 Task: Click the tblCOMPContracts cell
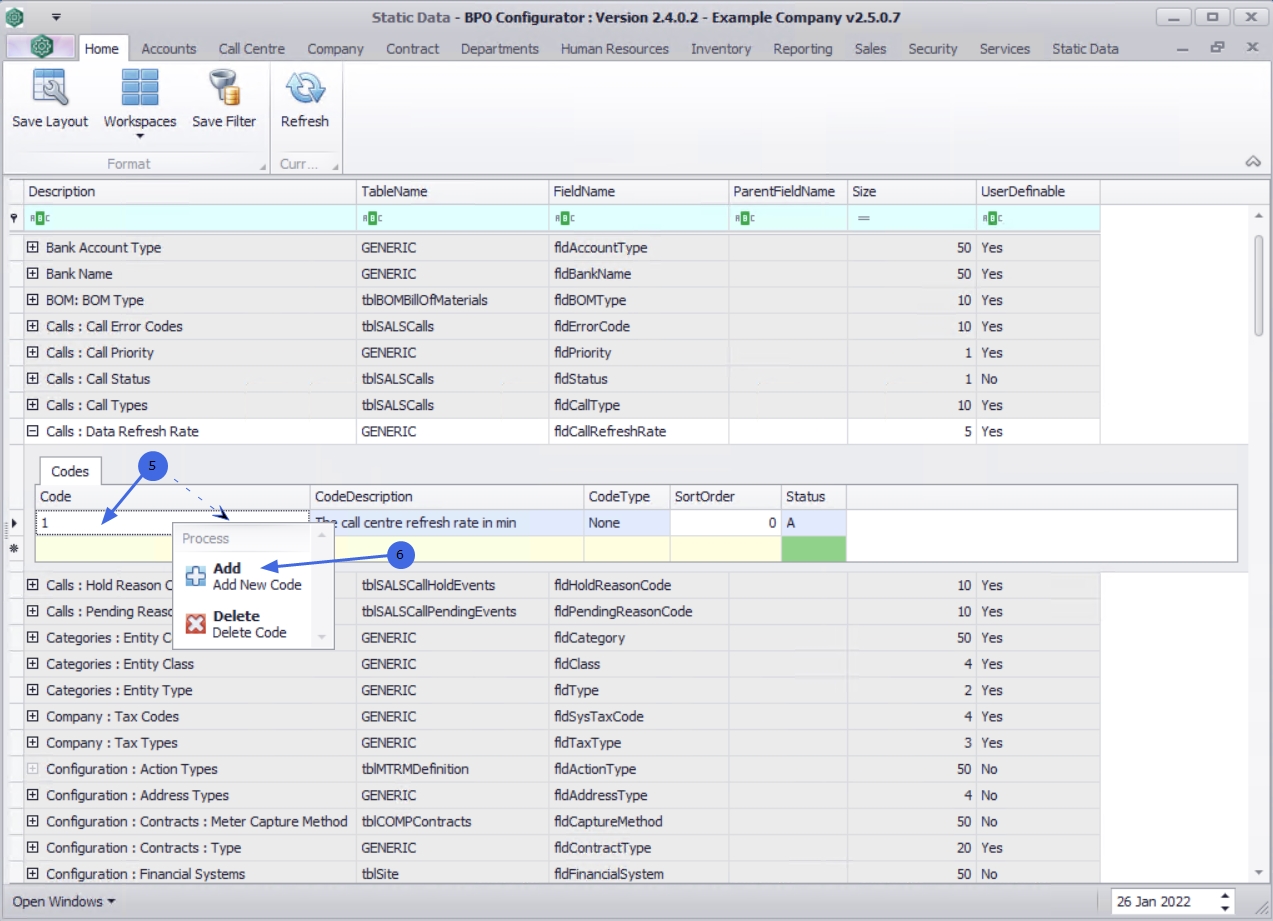tap(452, 821)
